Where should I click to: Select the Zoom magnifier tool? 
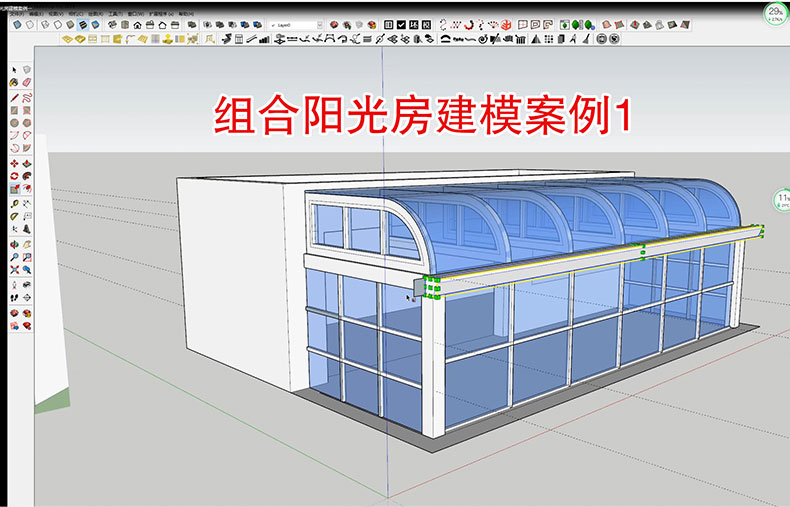coord(13,257)
